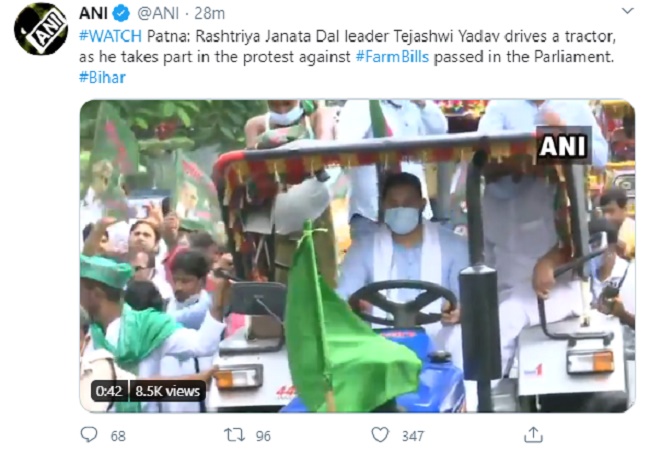
Task: Click the @ANI handle
Action: tap(158, 14)
